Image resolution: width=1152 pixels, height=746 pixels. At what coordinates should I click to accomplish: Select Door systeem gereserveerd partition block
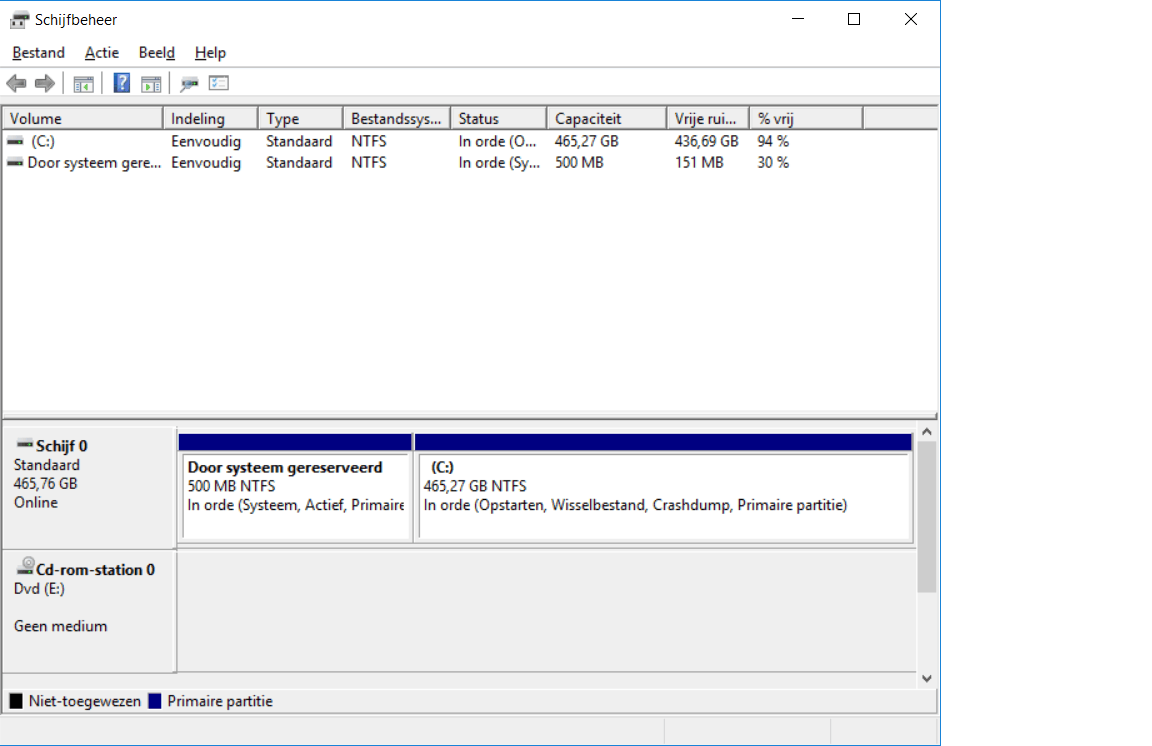(x=295, y=488)
